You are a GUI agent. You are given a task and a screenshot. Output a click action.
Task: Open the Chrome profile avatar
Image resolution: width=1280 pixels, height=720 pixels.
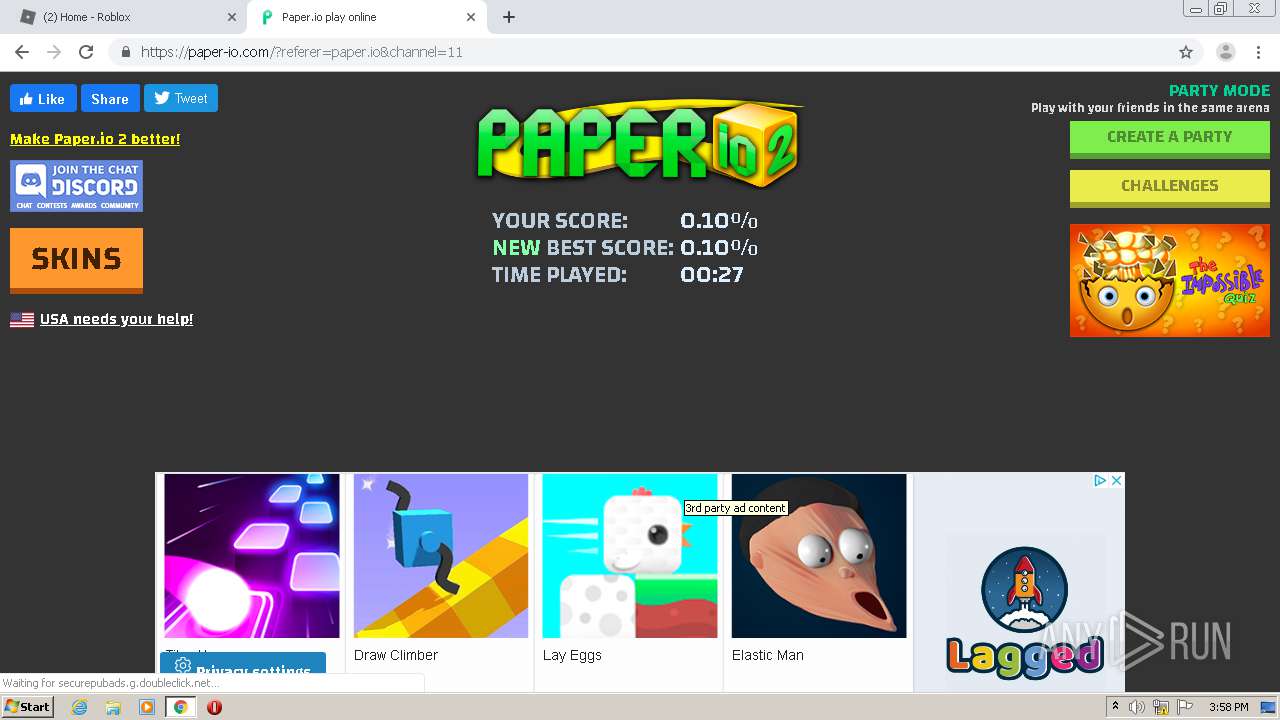(x=1225, y=52)
